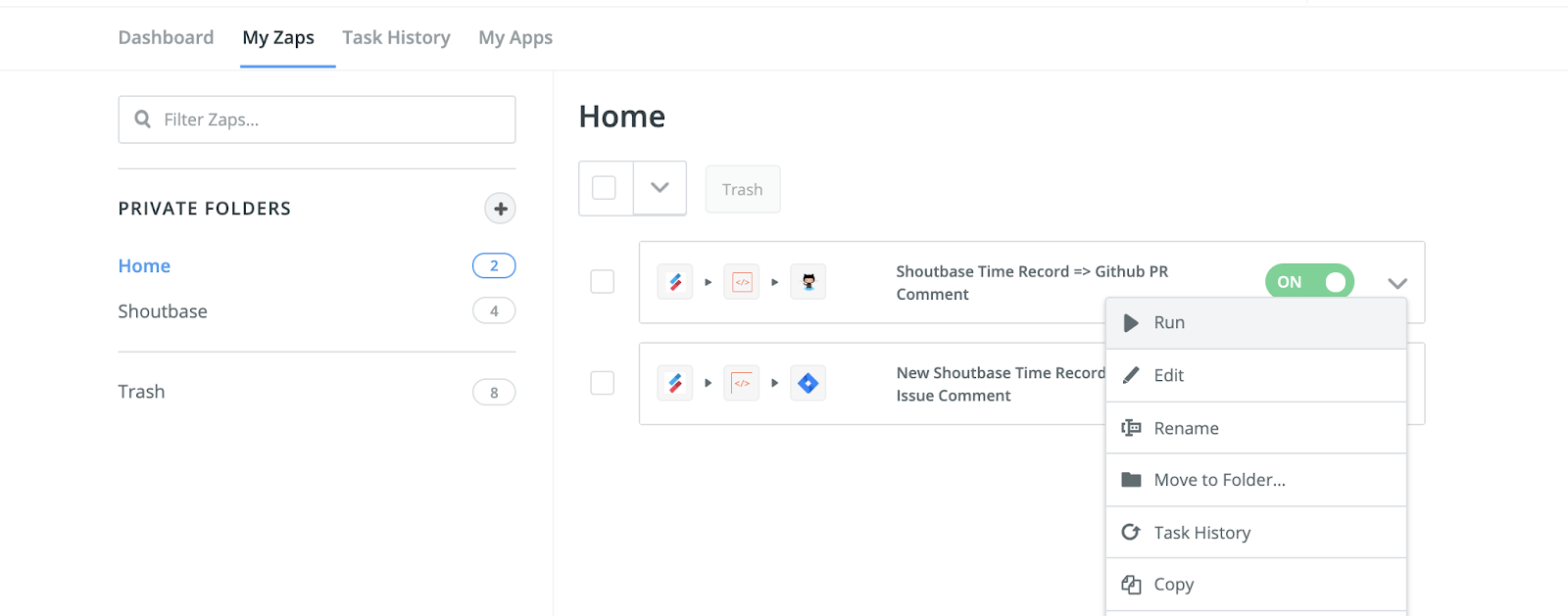
Task: Click code step icon in Github PR zap
Action: 742,282
